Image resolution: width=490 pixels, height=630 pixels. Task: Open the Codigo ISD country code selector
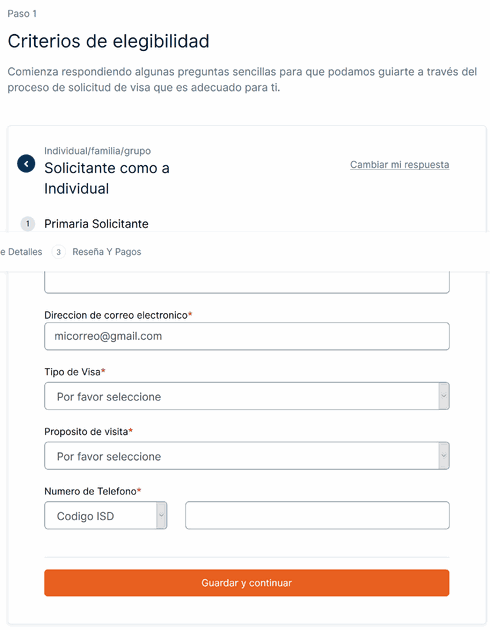point(106,515)
